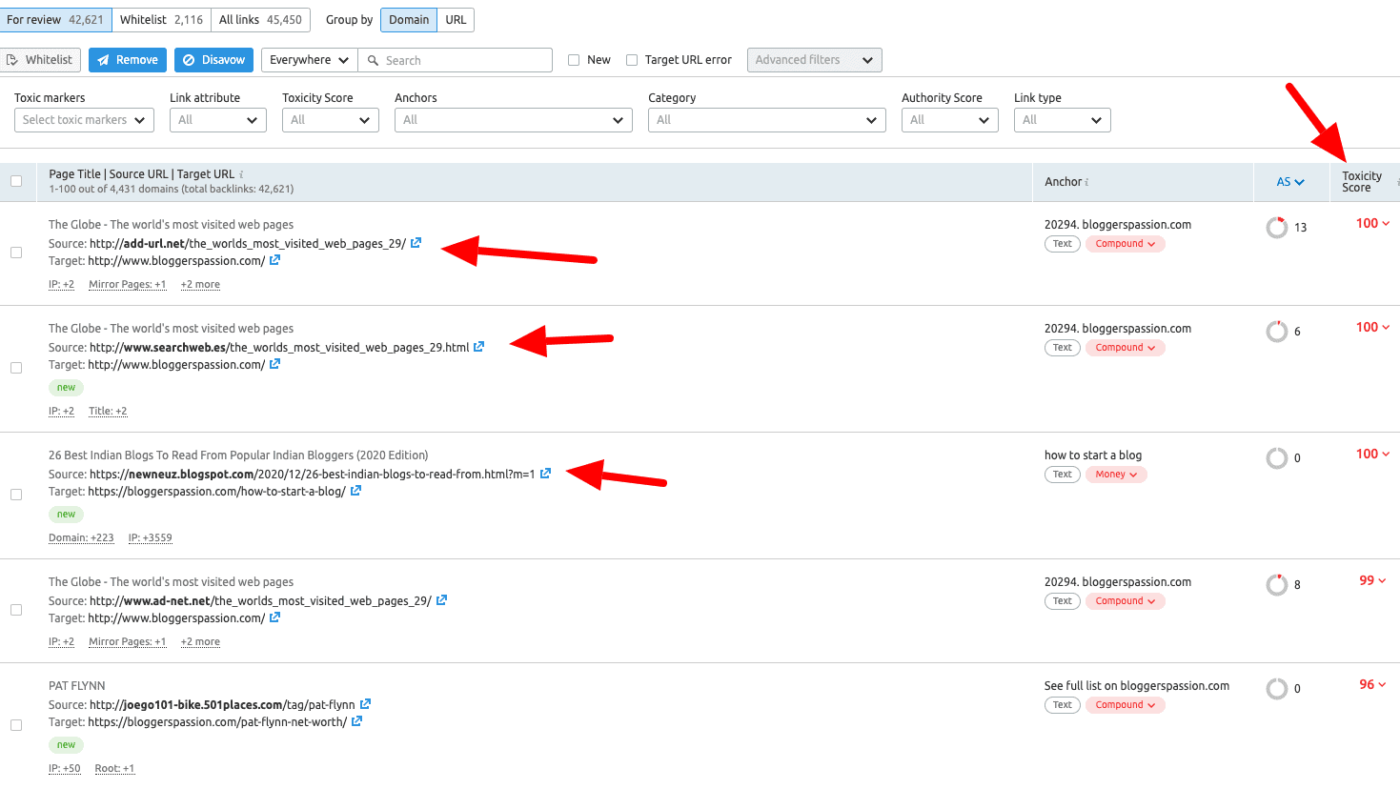Open Money anchor type dropdown
The image size is (1400, 789).
click(1116, 475)
